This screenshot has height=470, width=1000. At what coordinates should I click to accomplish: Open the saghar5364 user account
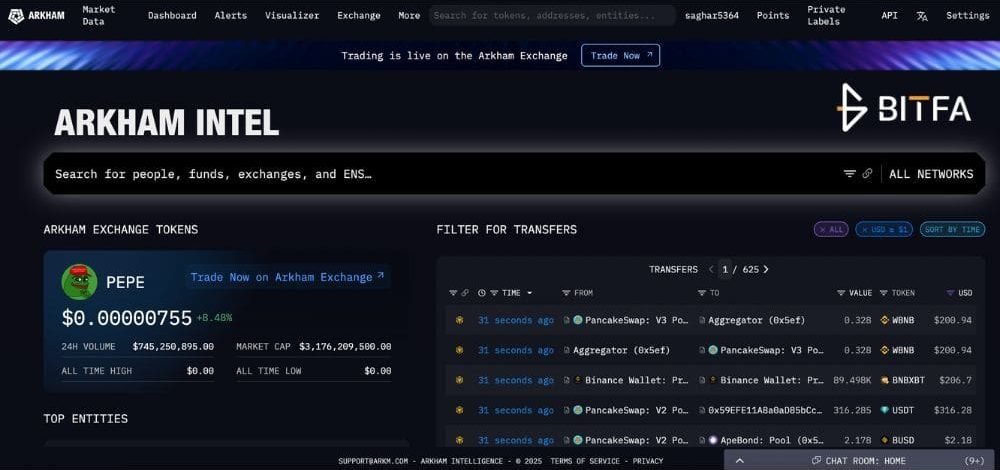(x=712, y=15)
